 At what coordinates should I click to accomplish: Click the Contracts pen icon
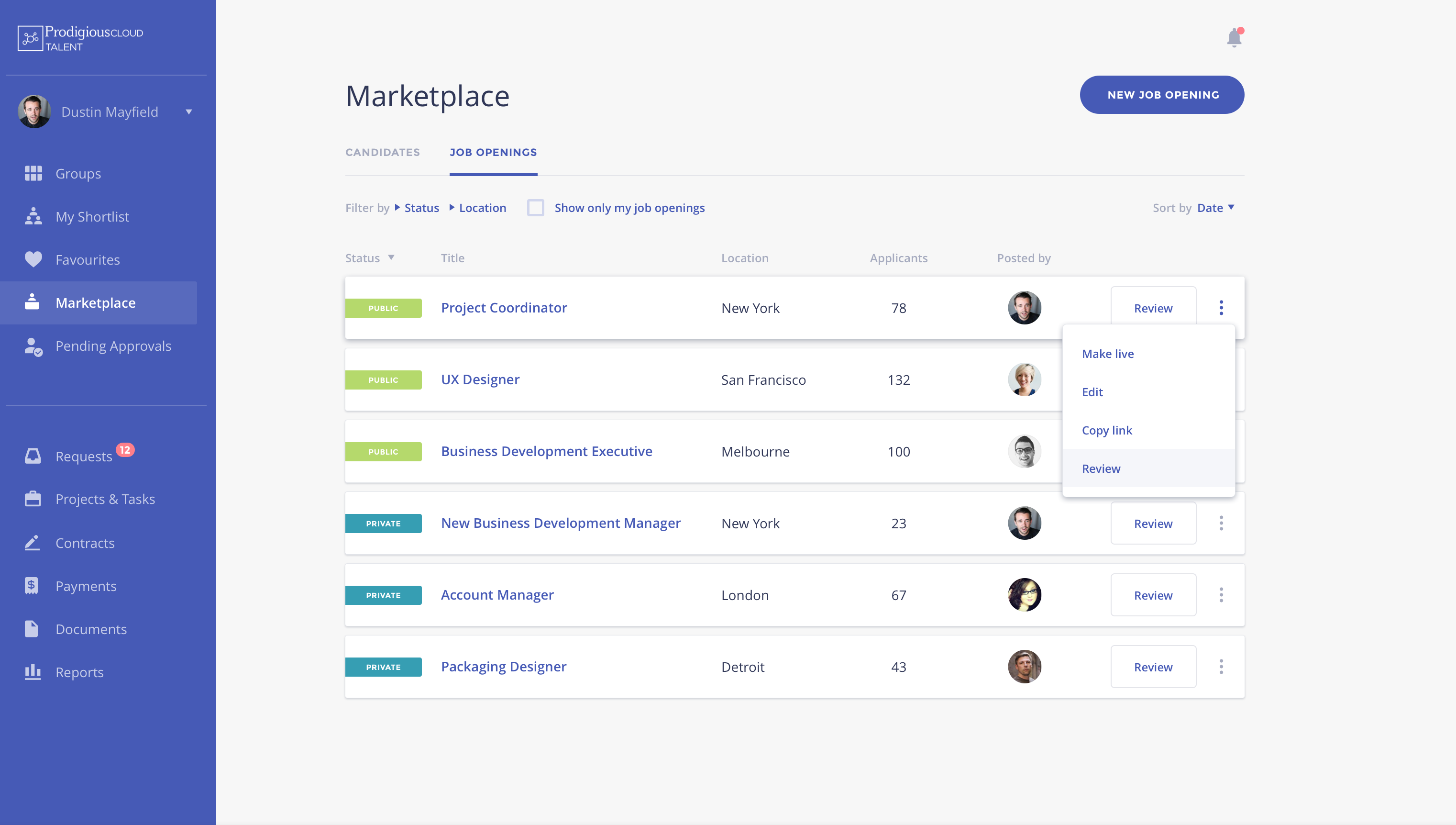coord(32,542)
